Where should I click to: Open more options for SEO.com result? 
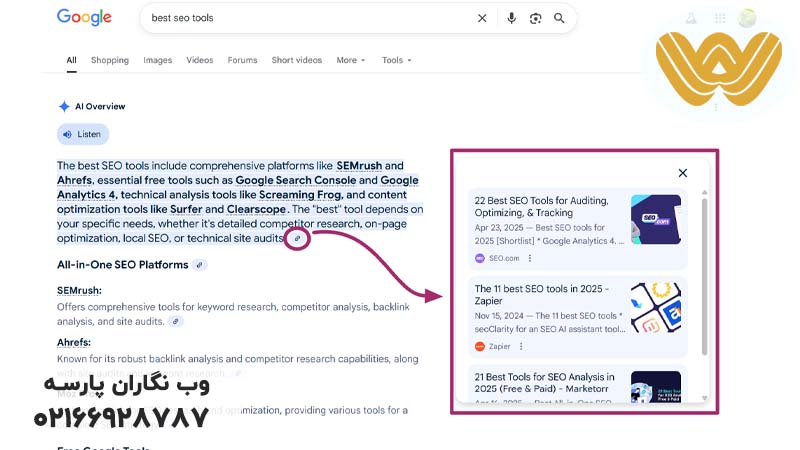pyautogui.click(x=530, y=258)
